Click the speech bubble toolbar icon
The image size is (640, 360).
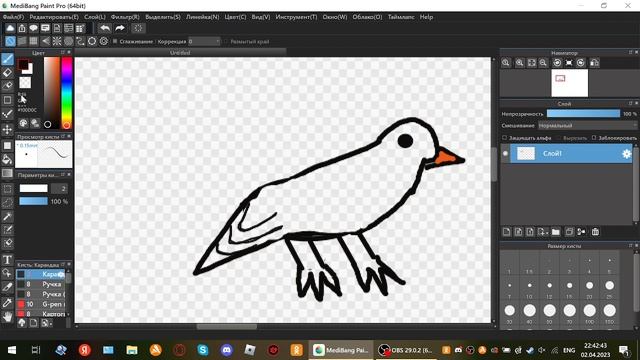point(33,28)
